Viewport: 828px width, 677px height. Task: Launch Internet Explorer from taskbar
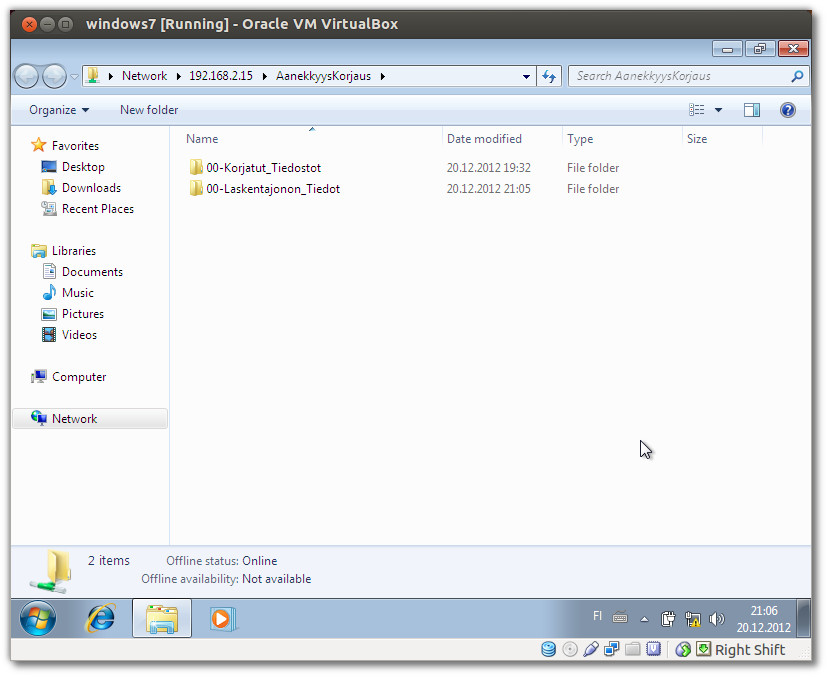100,618
